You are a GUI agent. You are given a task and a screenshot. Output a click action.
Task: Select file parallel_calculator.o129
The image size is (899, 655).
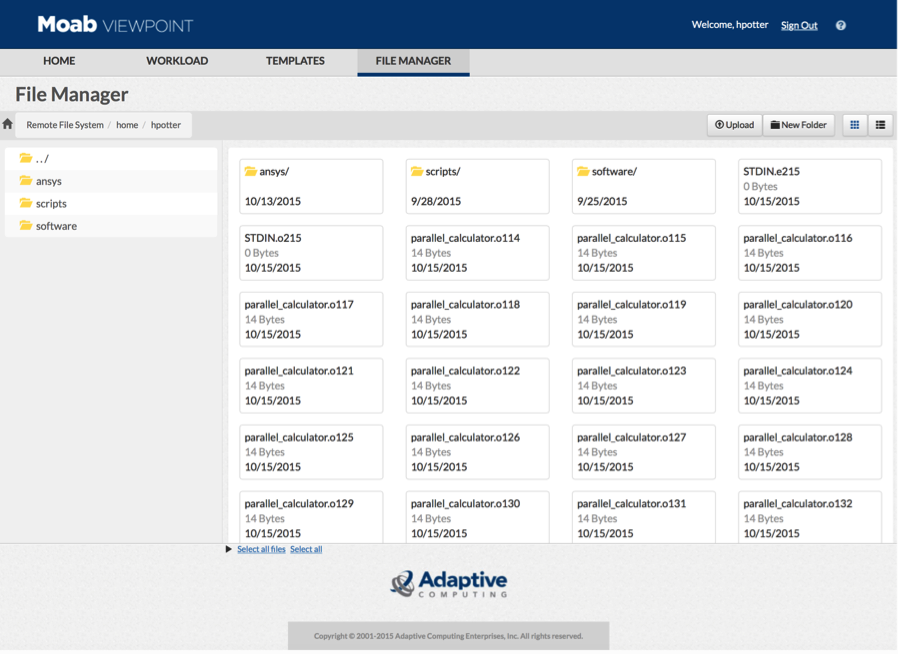coord(311,517)
